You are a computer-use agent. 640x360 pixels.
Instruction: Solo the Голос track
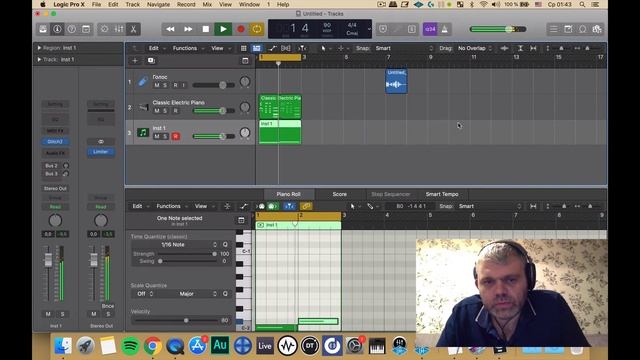pos(165,85)
